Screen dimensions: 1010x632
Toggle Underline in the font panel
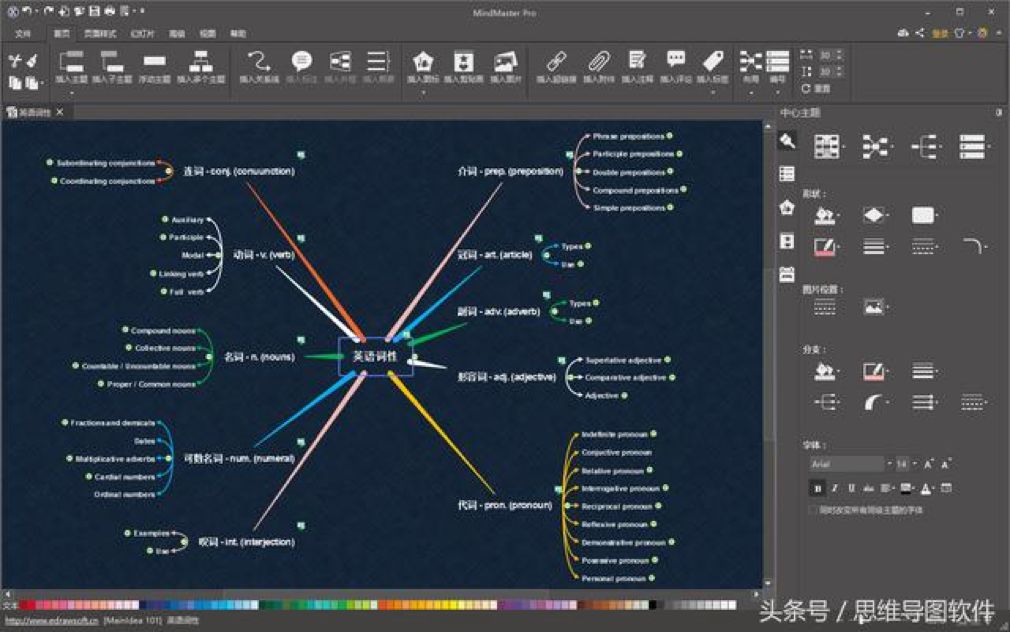tap(852, 488)
